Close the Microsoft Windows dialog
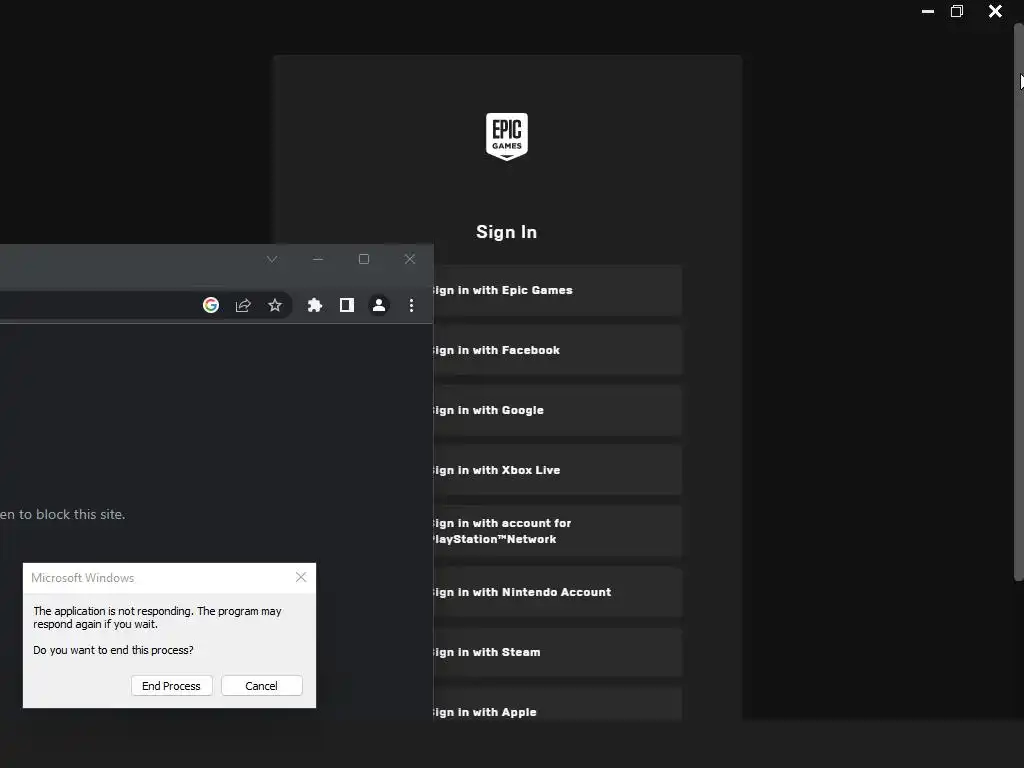Image resolution: width=1024 pixels, height=768 pixels. click(301, 577)
